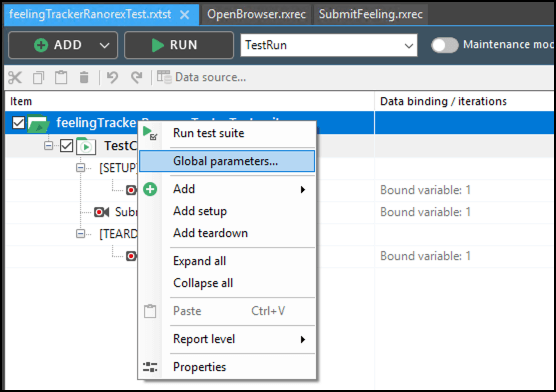Image resolution: width=556 pixels, height=392 pixels.
Task: Collapse the [TEARDOWN] node
Action: (x=80, y=234)
